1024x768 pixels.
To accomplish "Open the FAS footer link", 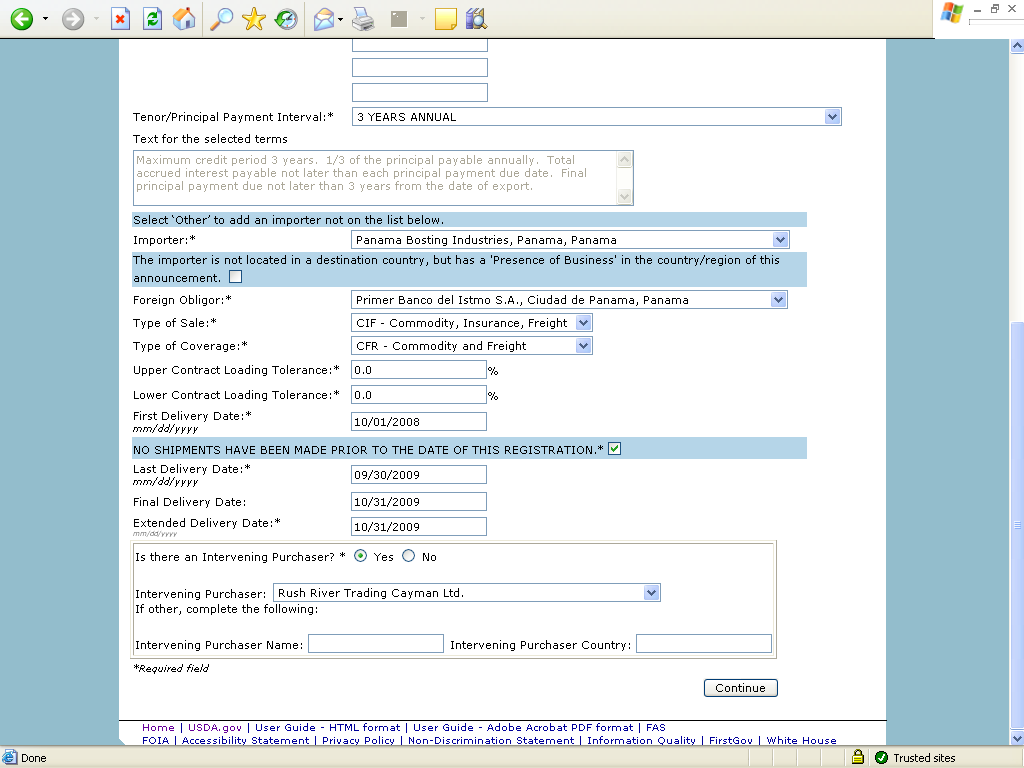I will [x=656, y=728].
